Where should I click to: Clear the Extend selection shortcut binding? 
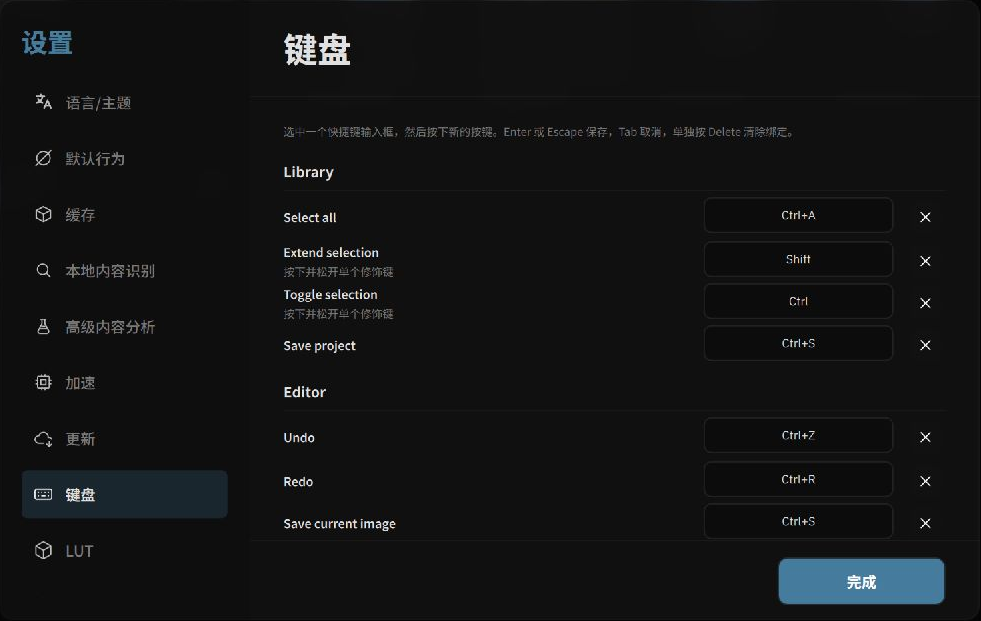[925, 261]
